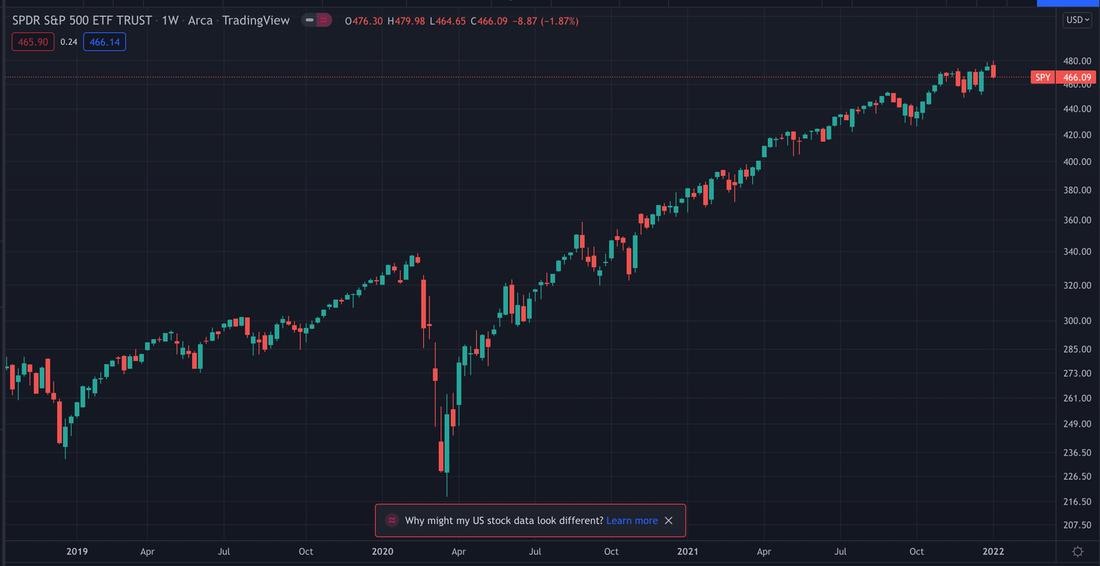Click the 400.00 level on price scale
Screen dimensions: 1100x566
pos(1076,161)
